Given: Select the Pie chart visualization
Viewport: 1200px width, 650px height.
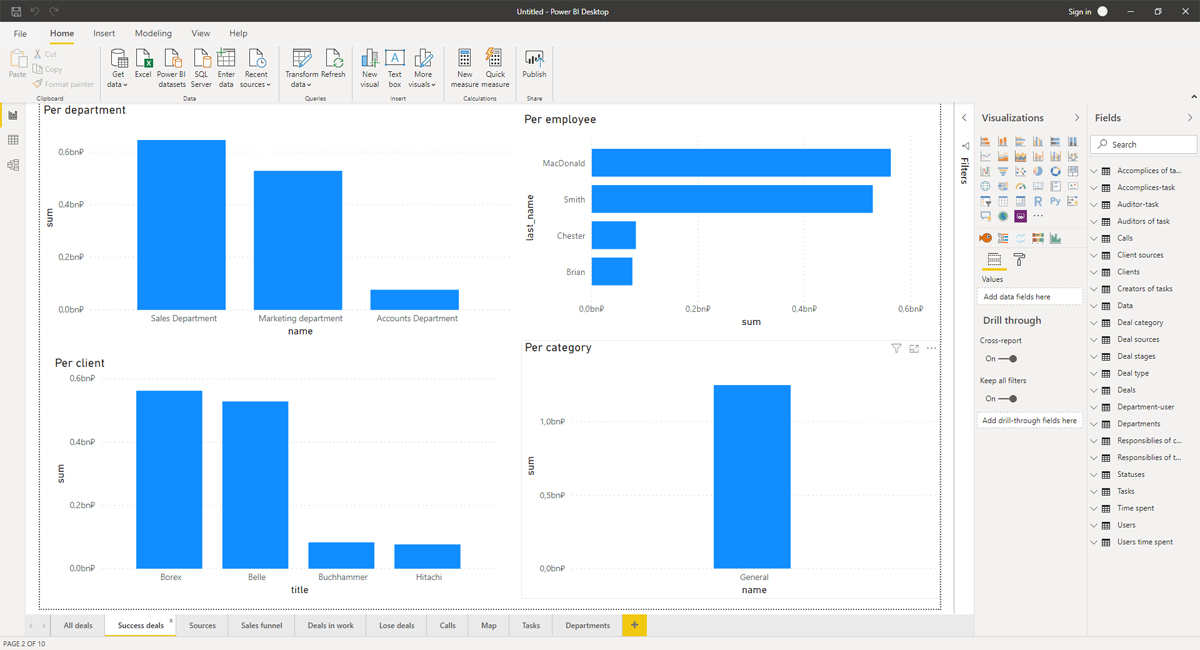Looking at the screenshot, I should coord(1038,171).
